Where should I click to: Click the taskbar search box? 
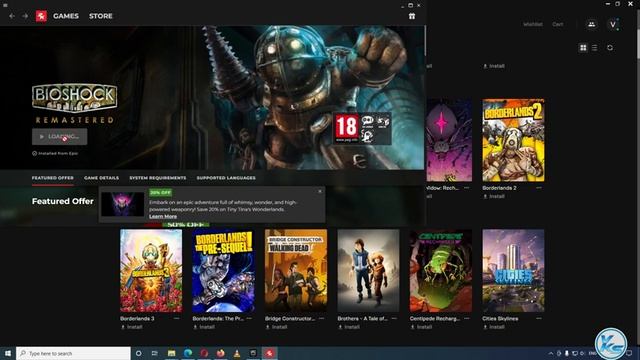click(x=73, y=353)
